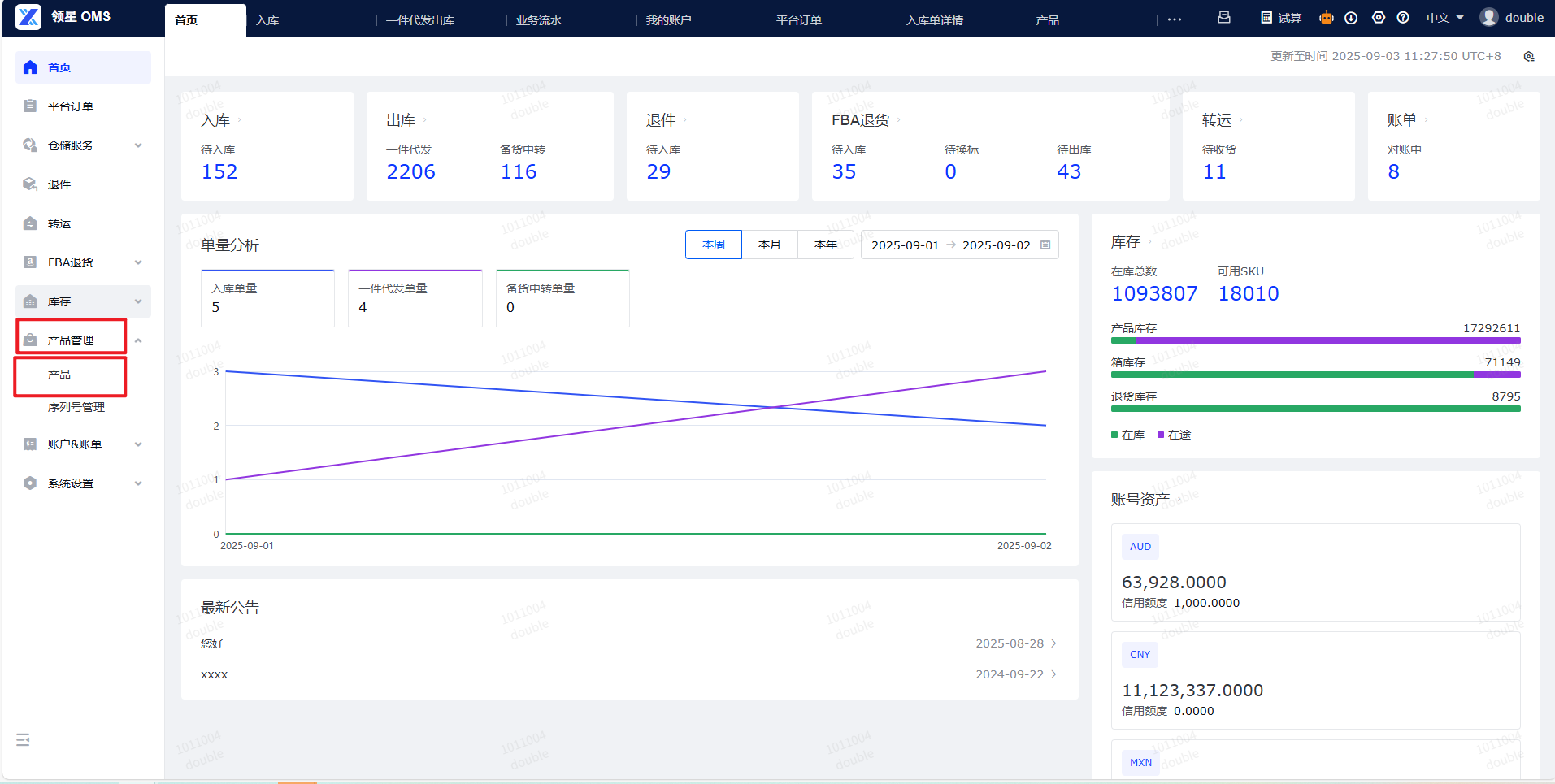Click the 在库总数 value 1093807
1555x784 pixels.
click(x=1154, y=294)
